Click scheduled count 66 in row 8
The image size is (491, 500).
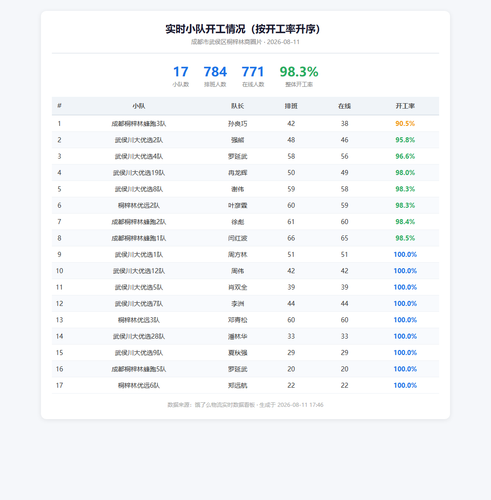coord(291,238)
